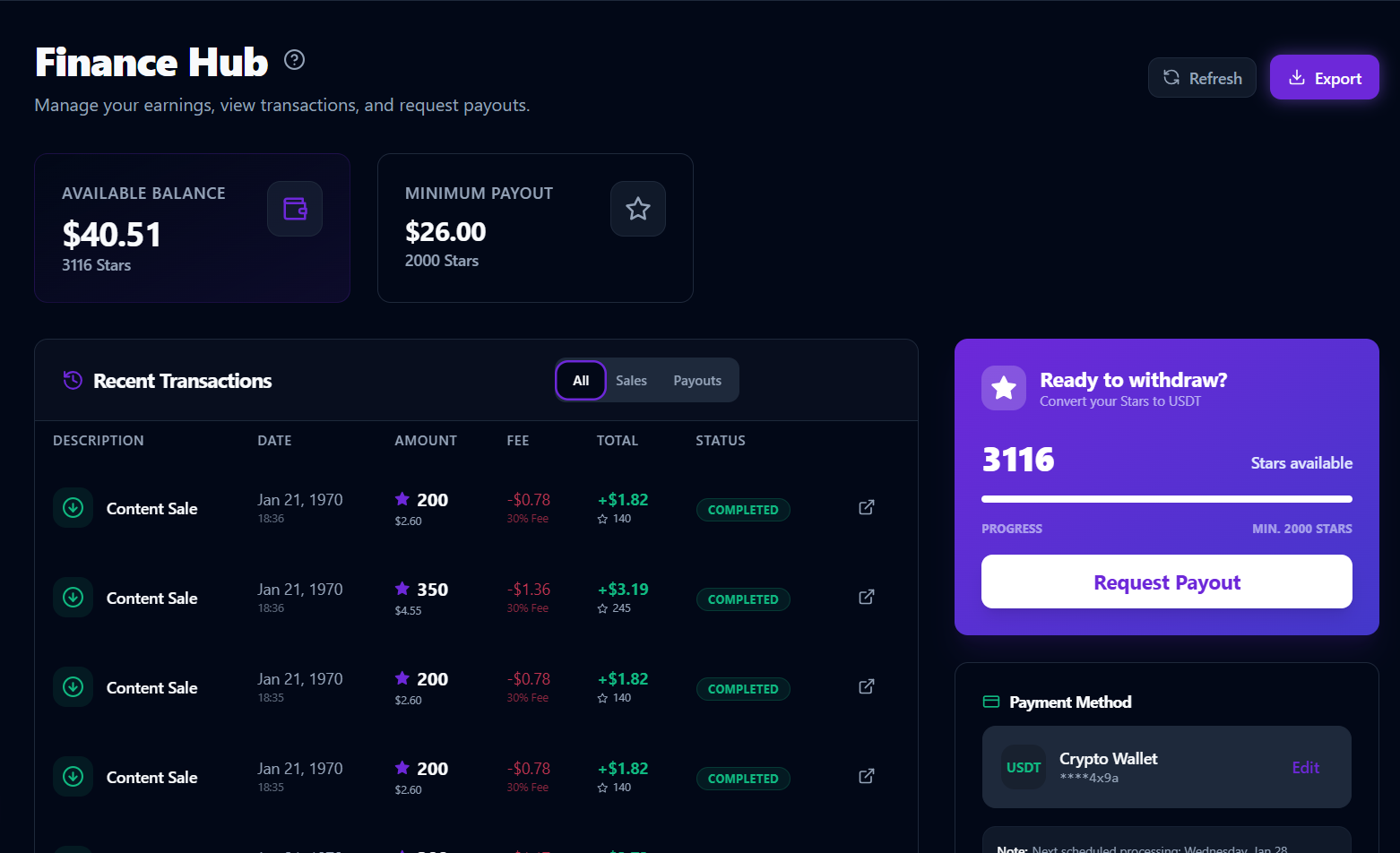Switch to the Payouts tab
Image resolution: width=1400 pixels, height=853 pixels.
point(697,380)
